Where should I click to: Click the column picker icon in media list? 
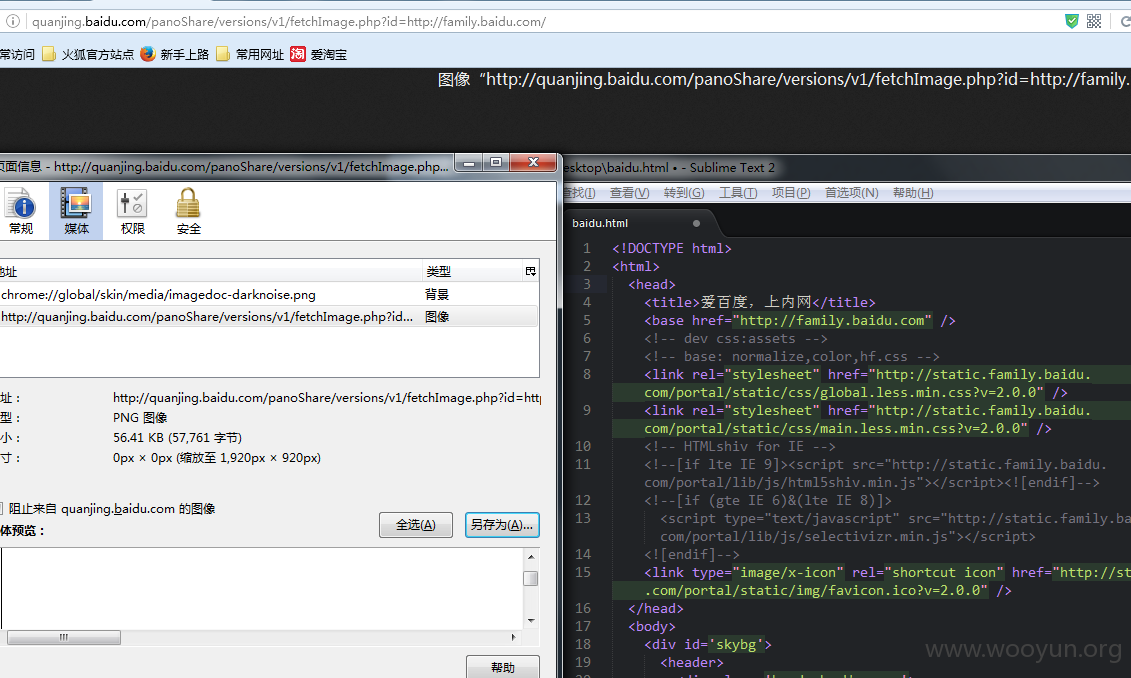(531, 271)
